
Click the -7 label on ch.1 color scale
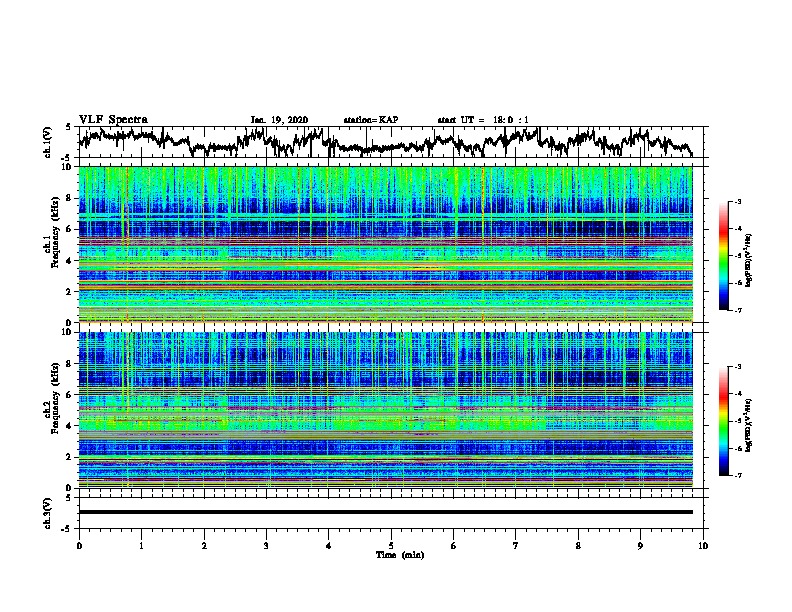click(737, 310)
